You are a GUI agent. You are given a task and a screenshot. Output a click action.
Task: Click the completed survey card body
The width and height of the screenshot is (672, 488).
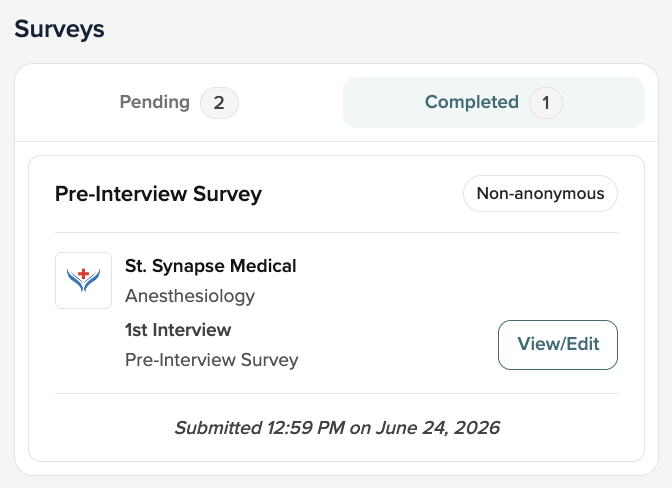(x=336, y=308)
